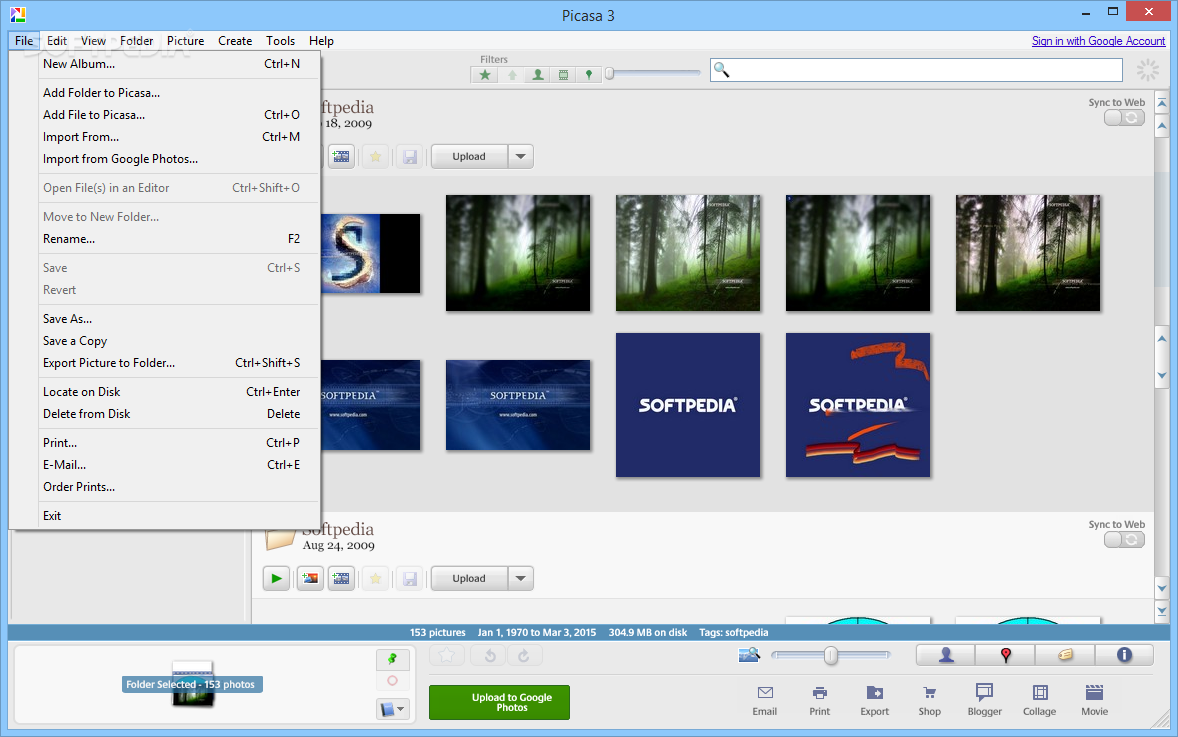Image resolution: width=1178 pixels, height=737 pixels.
Task: Click the Movie maker icon
Action: click(x=1094, y=699)
